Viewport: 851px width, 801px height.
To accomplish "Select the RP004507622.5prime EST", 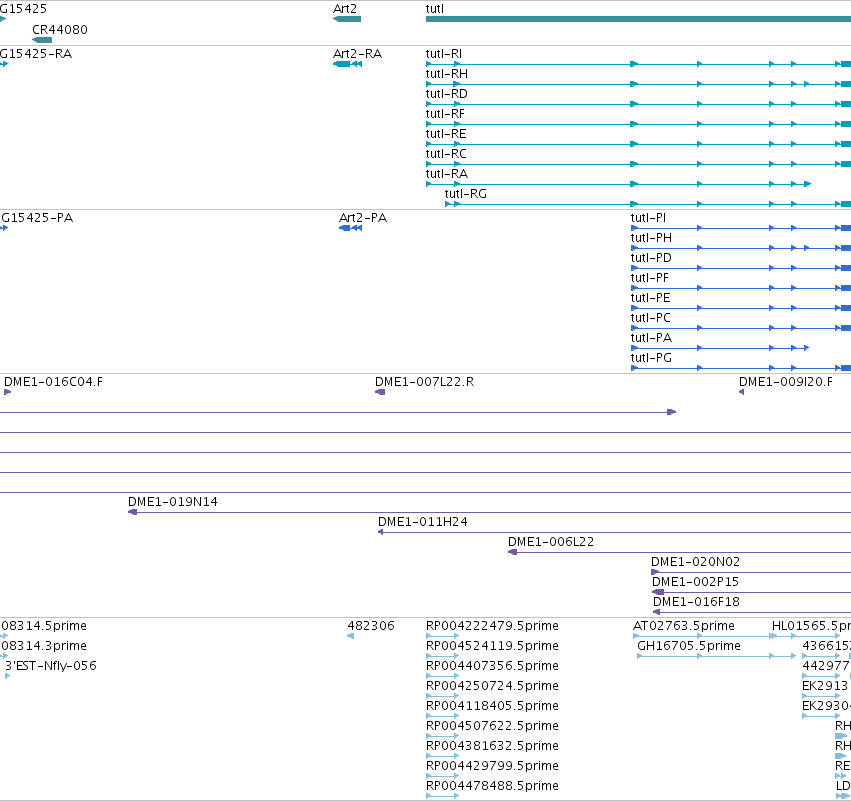I will (x=443, y=736).
